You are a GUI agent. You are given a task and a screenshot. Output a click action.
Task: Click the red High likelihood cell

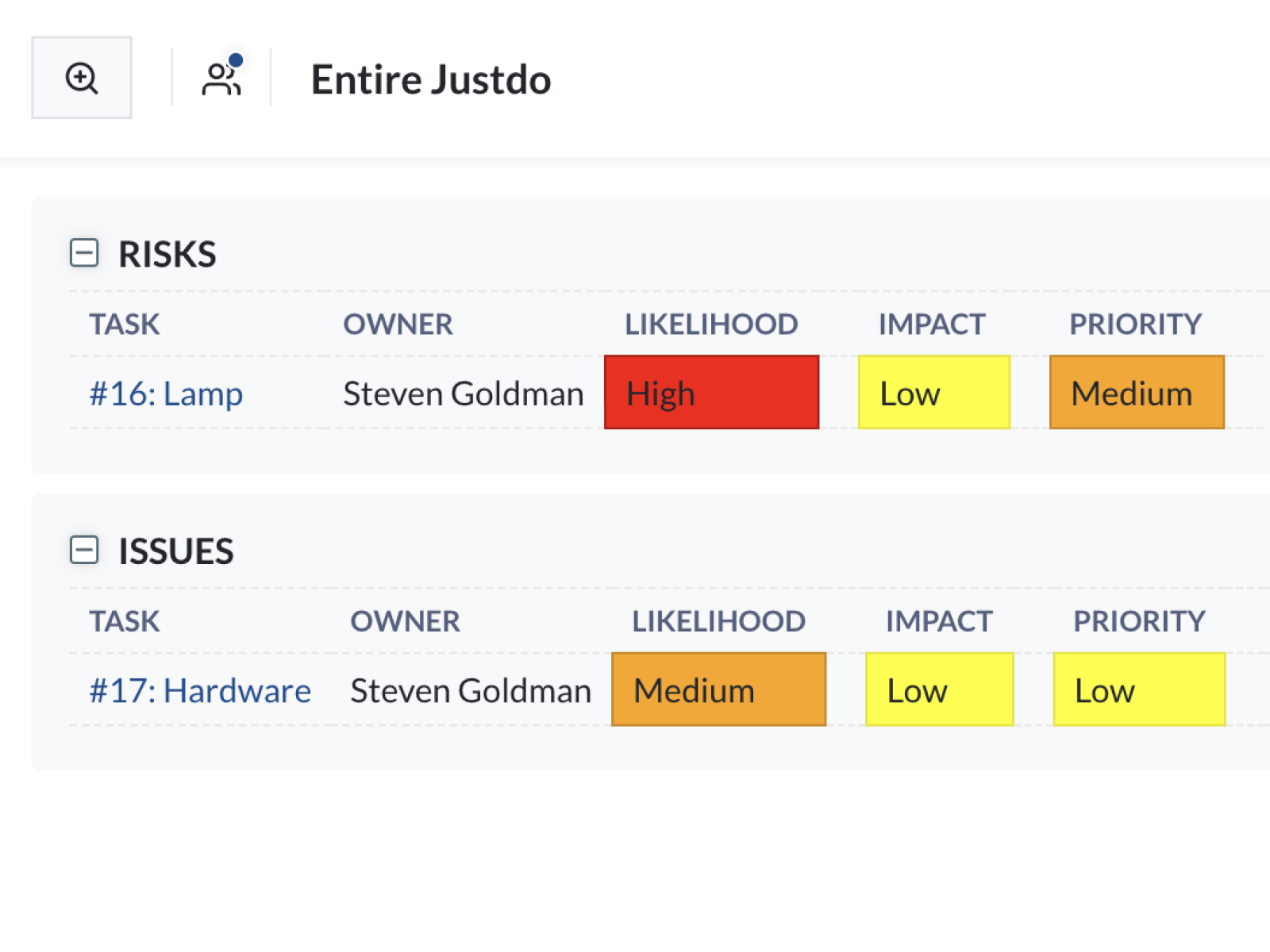[711, 393]
